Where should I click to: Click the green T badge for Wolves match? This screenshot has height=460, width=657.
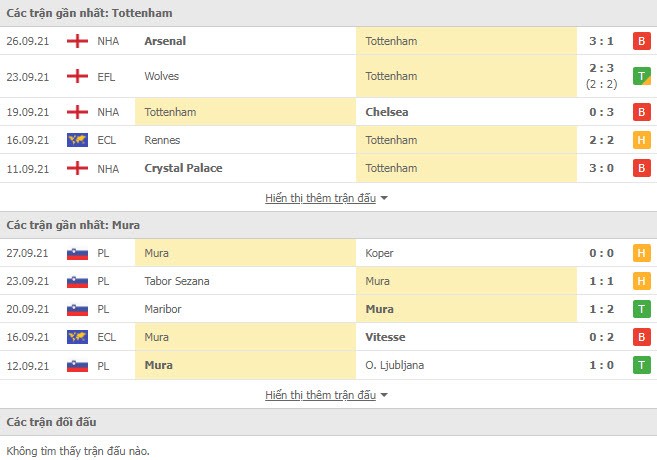640,76
